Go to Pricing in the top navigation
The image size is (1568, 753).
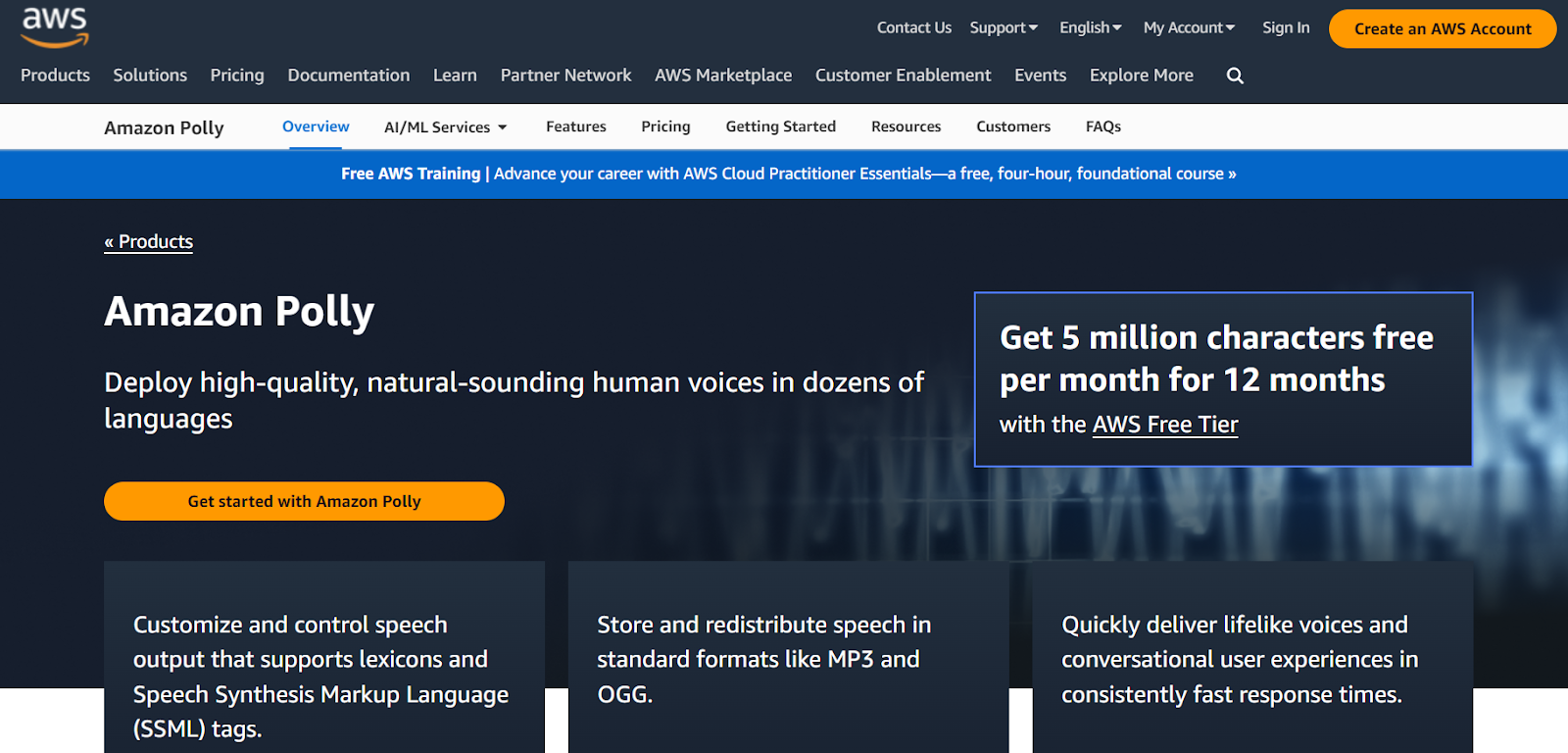tap(237, 75)
